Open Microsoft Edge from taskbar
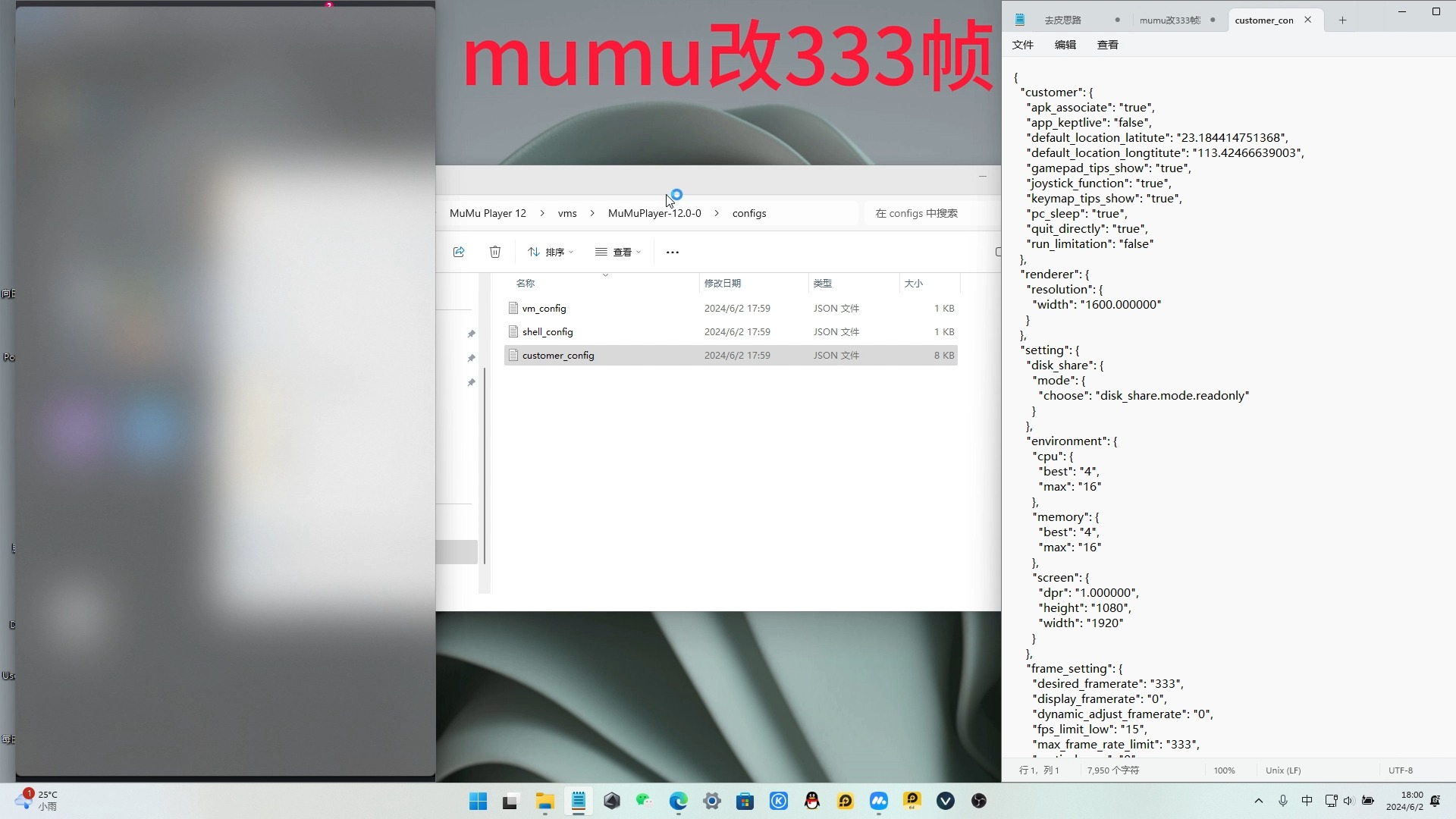The width and height of the screenshot is (1456, 819). click(678, 802)
